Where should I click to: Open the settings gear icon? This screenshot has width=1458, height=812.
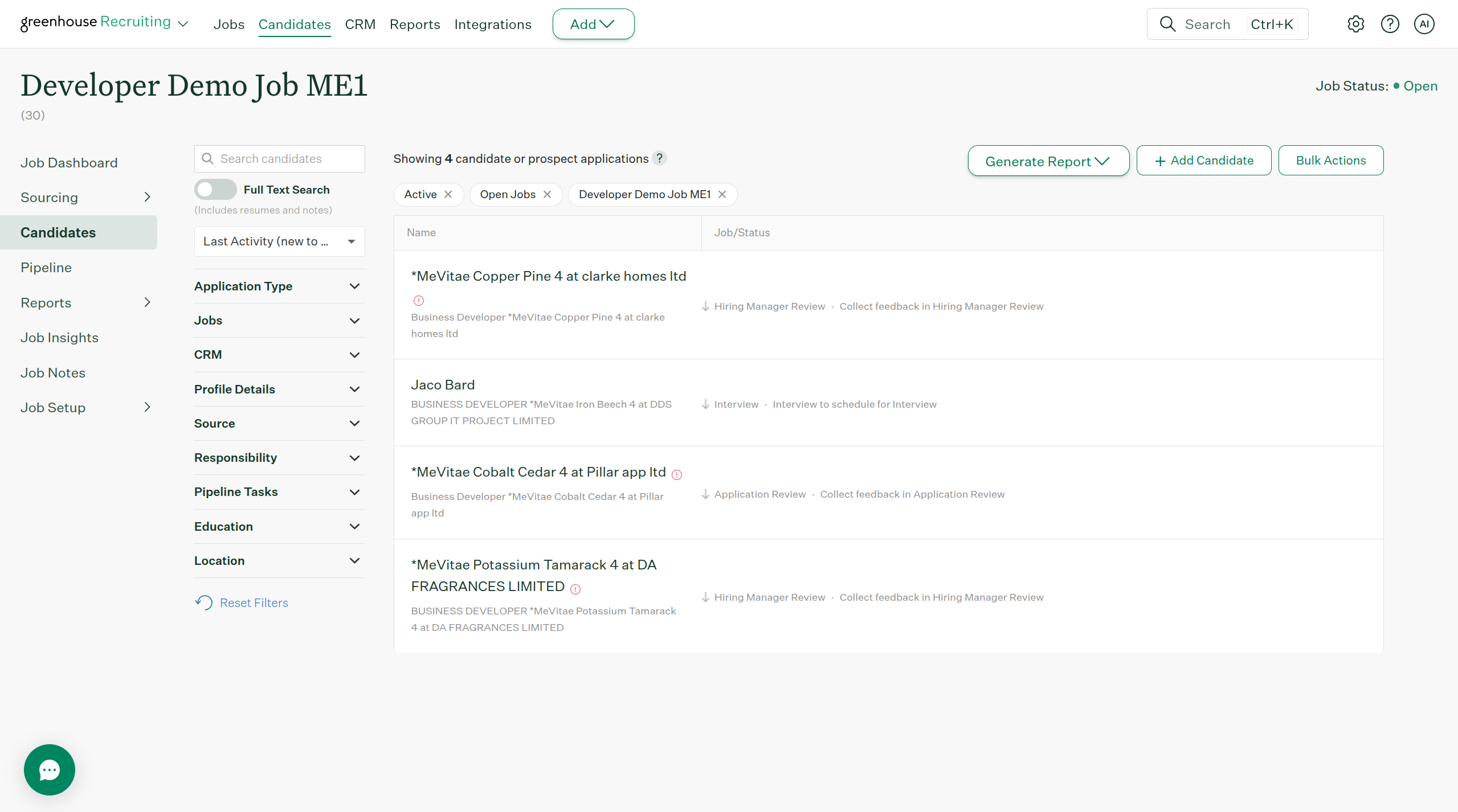tap(1355, 24)
